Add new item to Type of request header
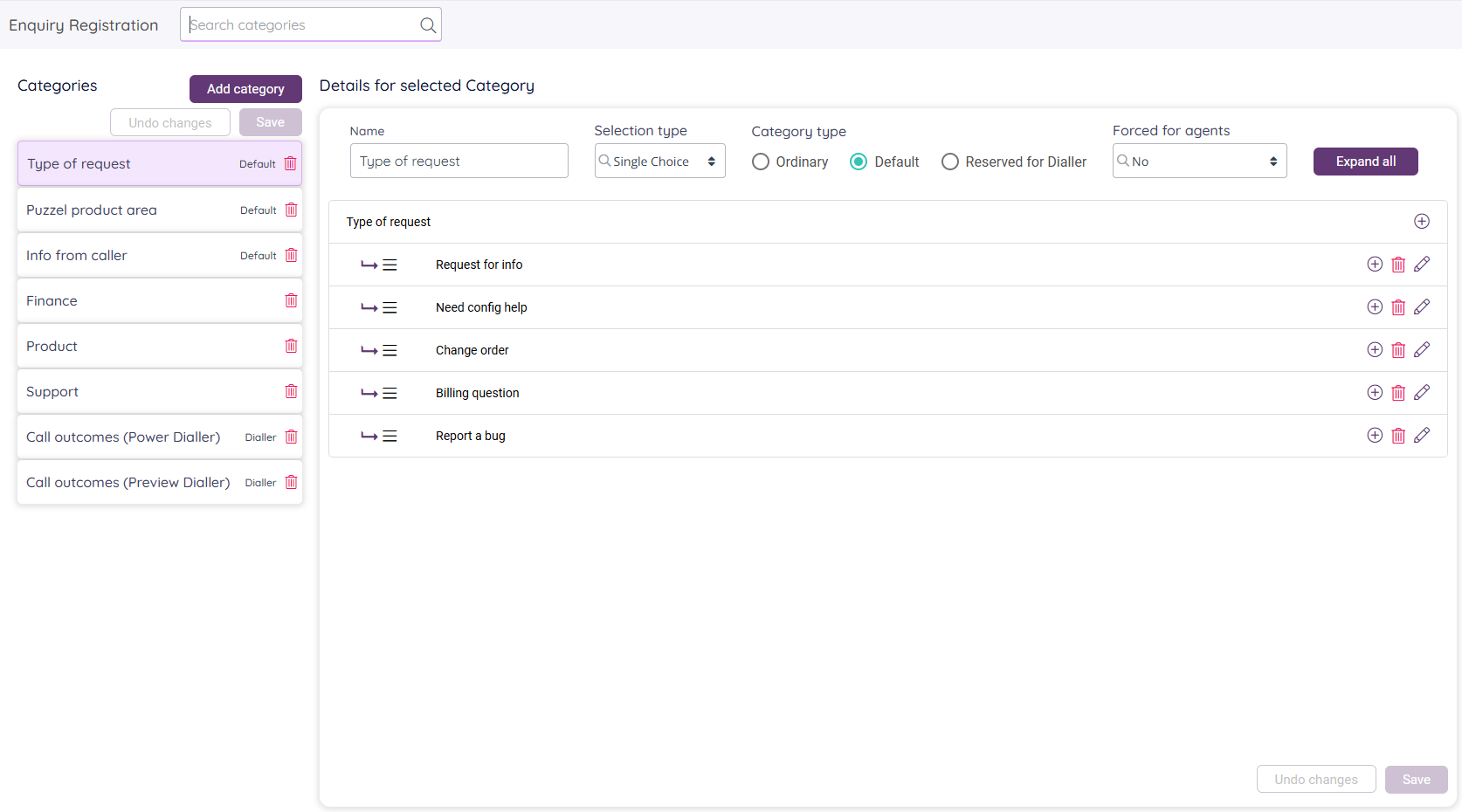The width and height of the screenshot is (1462, 812). [1422, 222]
